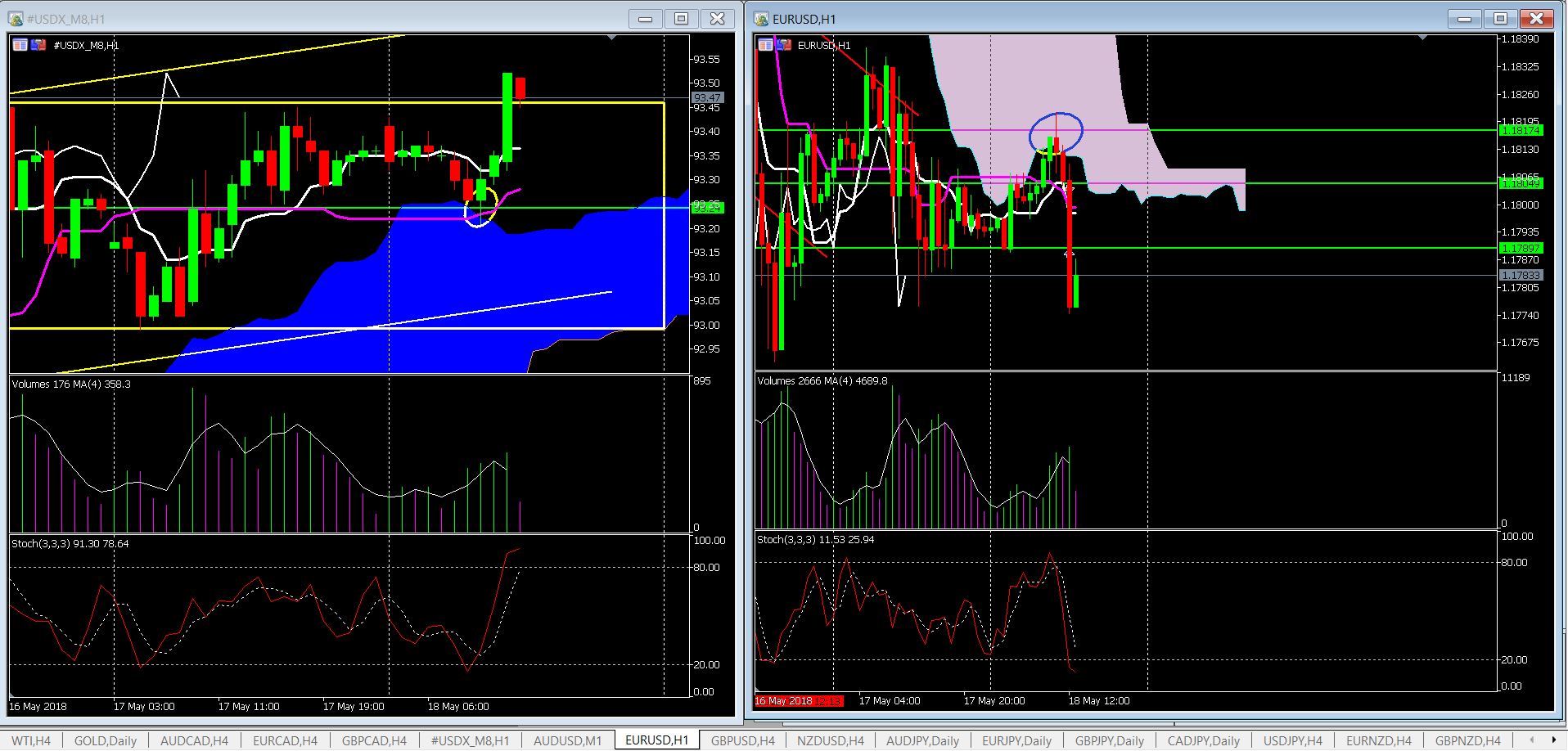
Task: Click the green 1.18174 level label on the EURUSD axis
Action: 1521,130
